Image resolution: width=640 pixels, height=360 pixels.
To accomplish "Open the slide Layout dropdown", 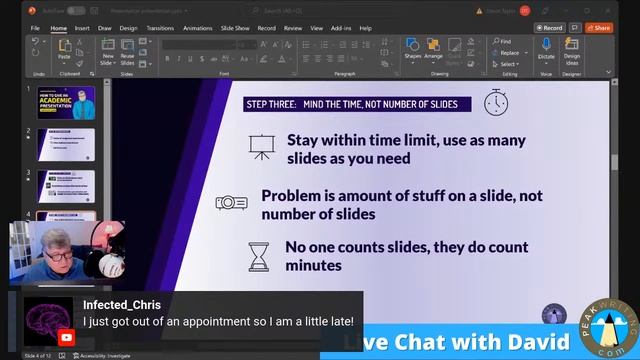I will [145, 41].
